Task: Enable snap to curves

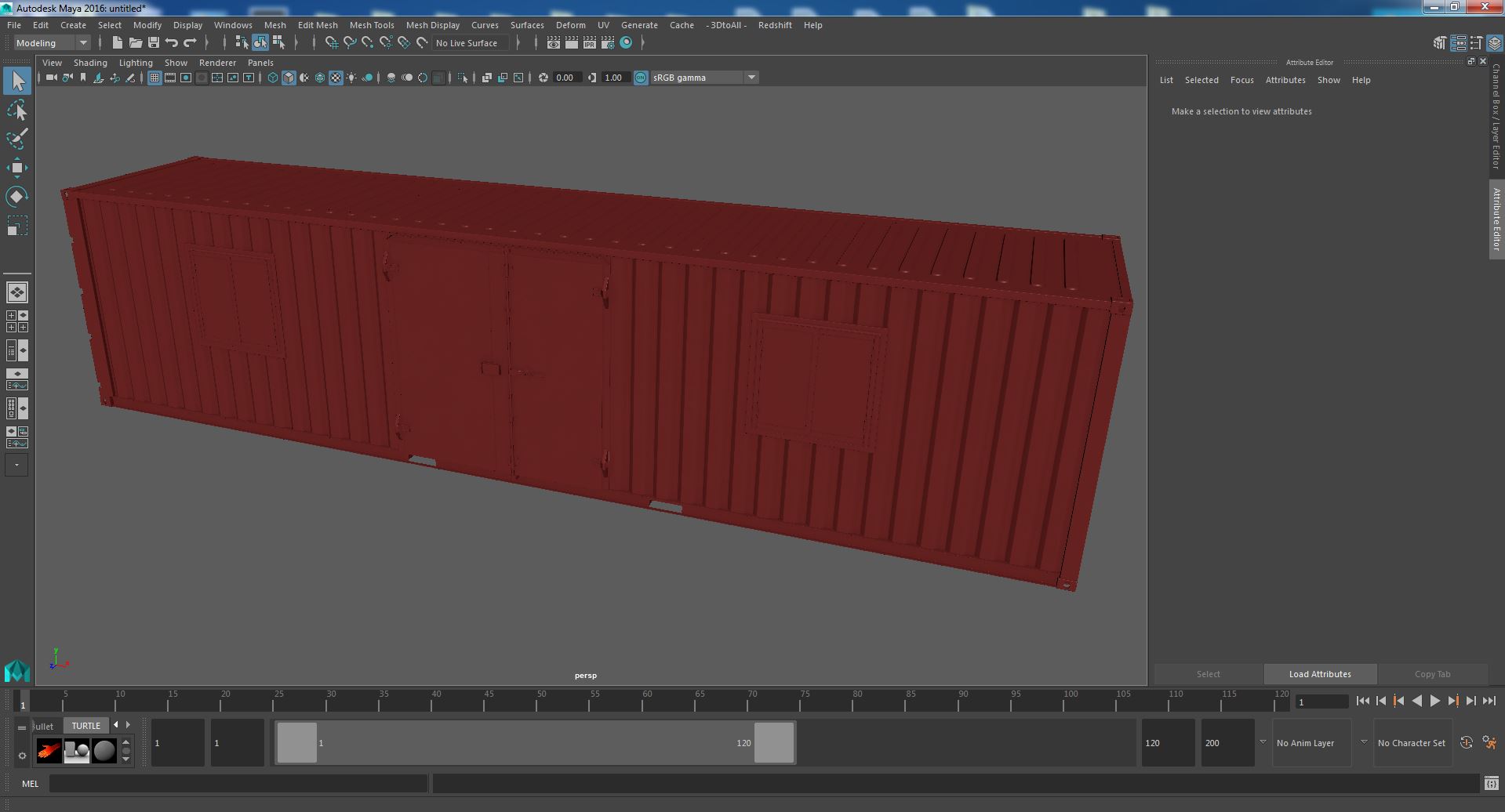Action: point(350,43)
